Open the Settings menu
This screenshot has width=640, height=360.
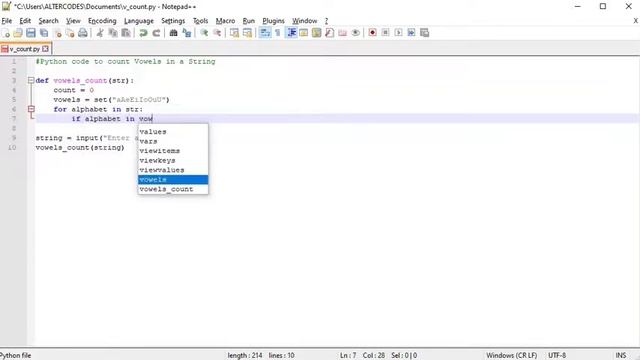point(173,21)
